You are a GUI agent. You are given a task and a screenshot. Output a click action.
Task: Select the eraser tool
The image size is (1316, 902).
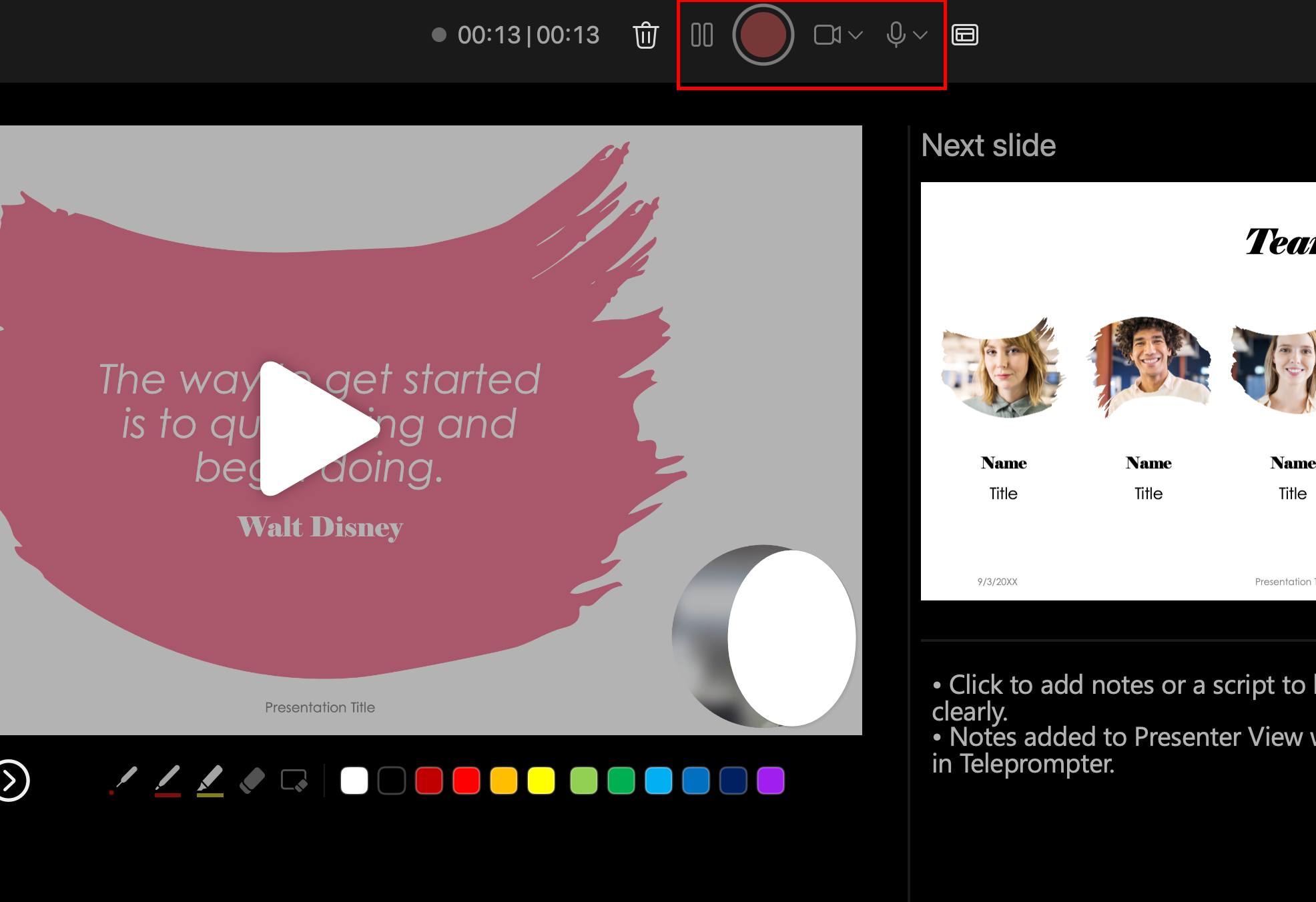click(252, 781)
